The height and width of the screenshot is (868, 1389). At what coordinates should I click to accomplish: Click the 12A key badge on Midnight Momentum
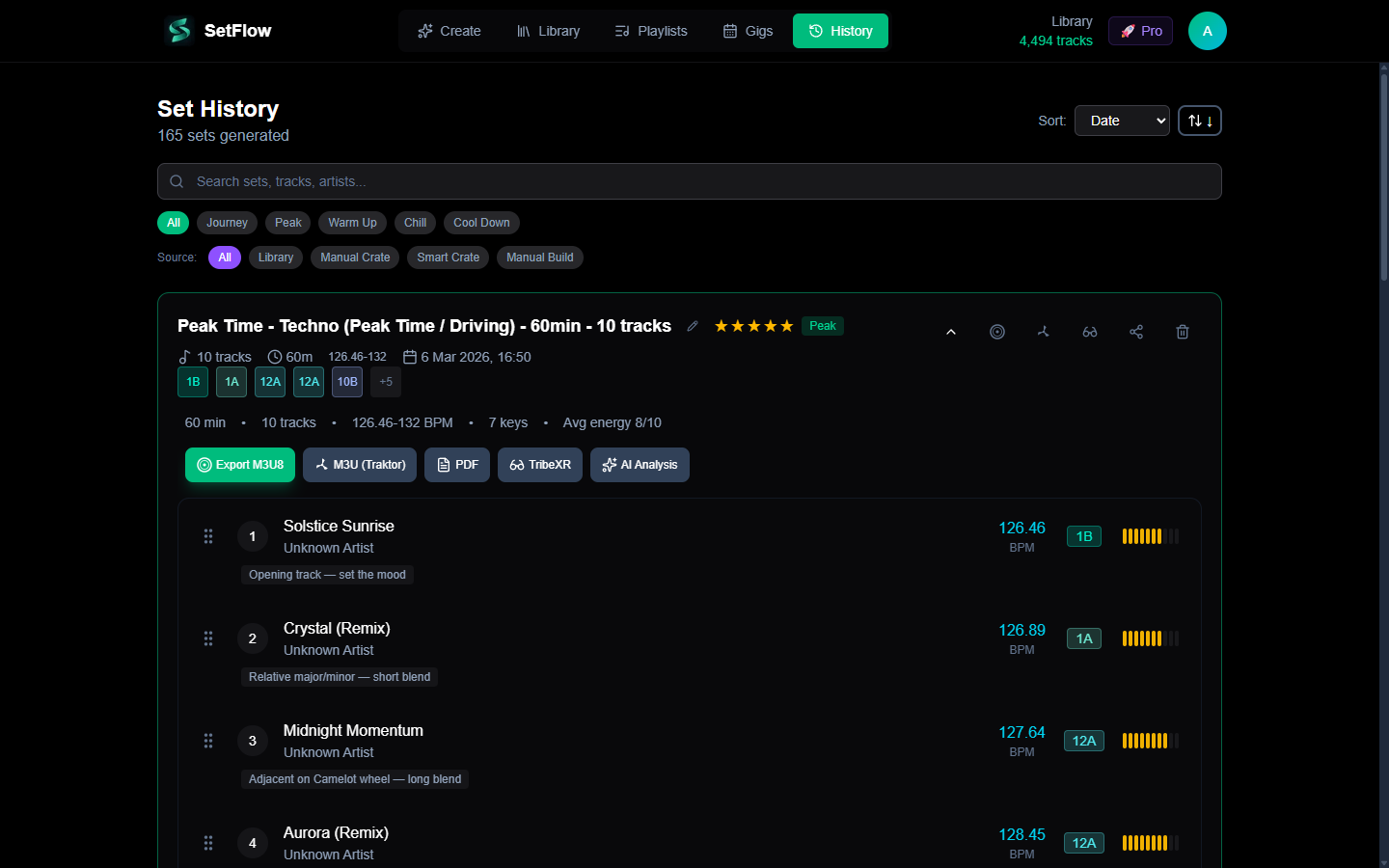click(x=1084, y=741)
